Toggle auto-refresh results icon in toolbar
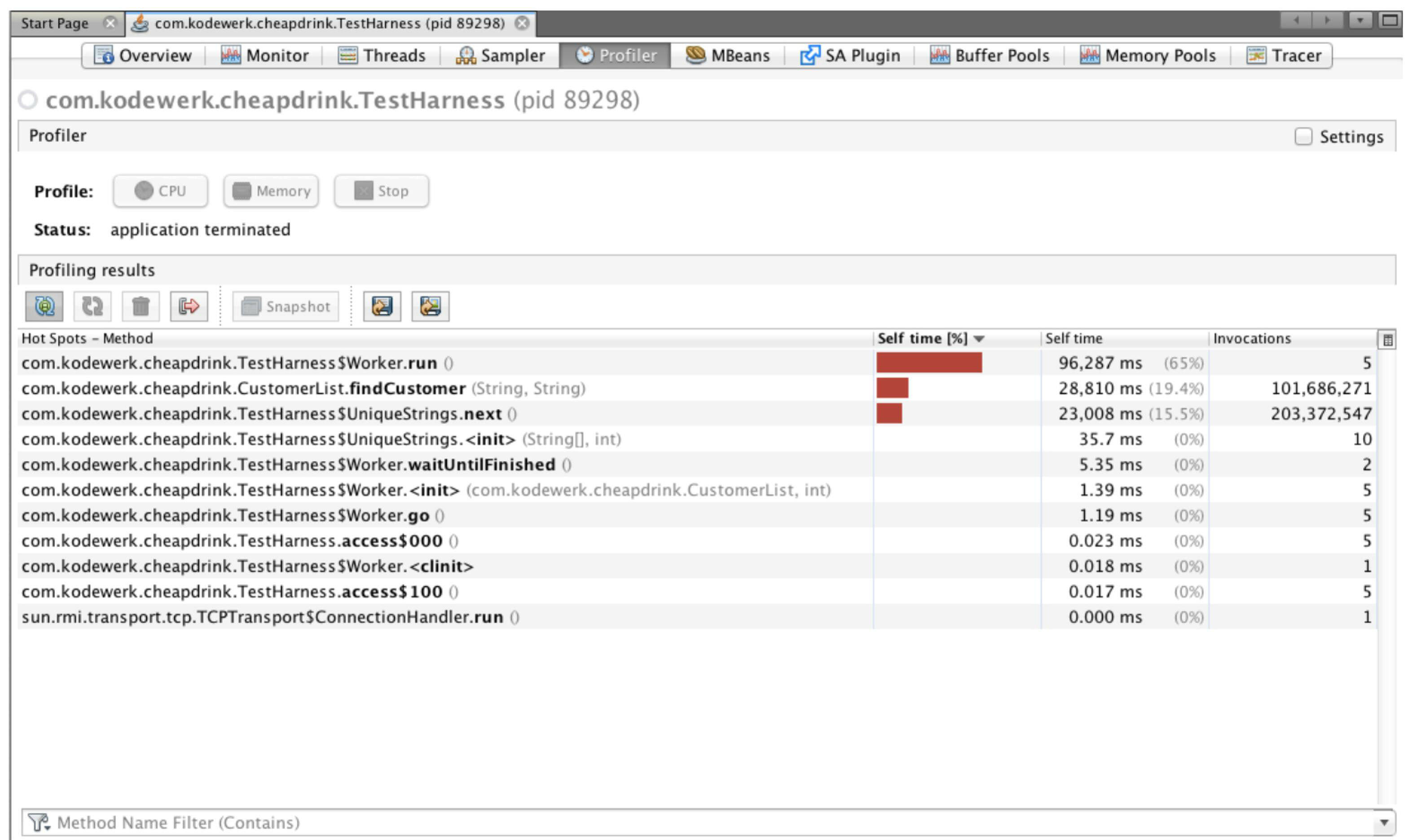This screenshot has height=840, width=1408. point(44,306)
